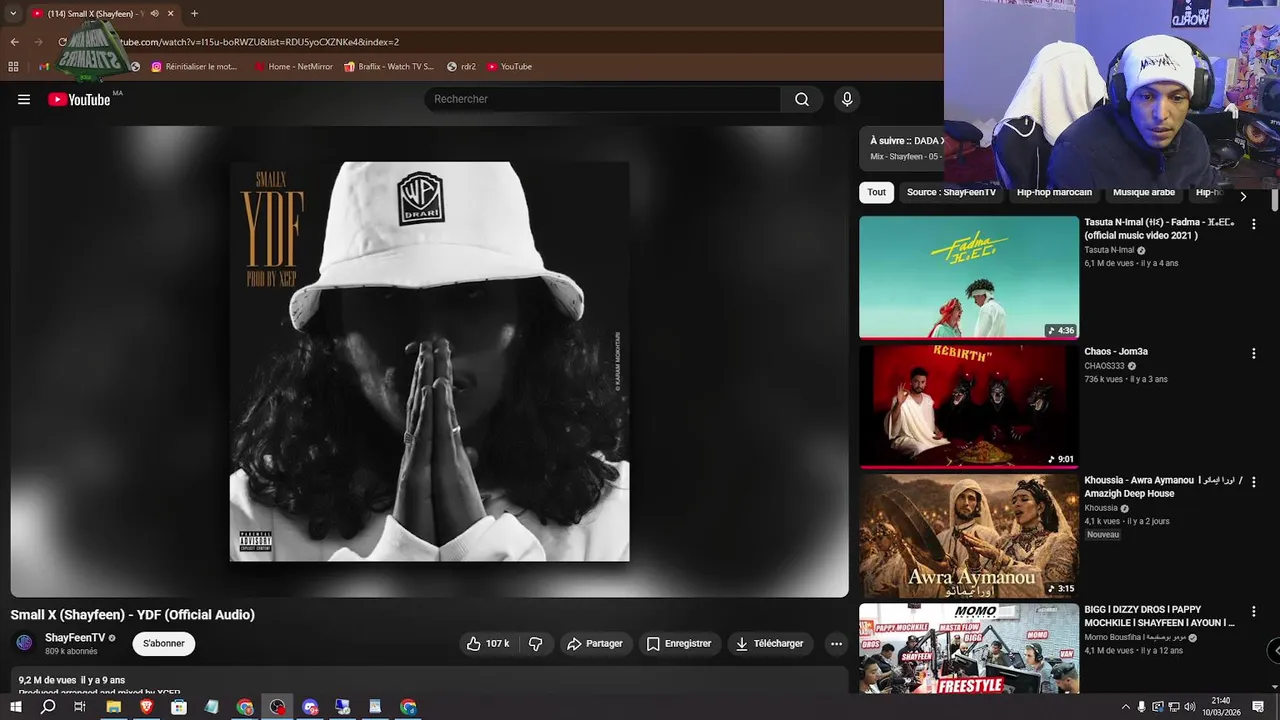Click the search magnifier button
The image size is (1280, 720).
[802, 99]
